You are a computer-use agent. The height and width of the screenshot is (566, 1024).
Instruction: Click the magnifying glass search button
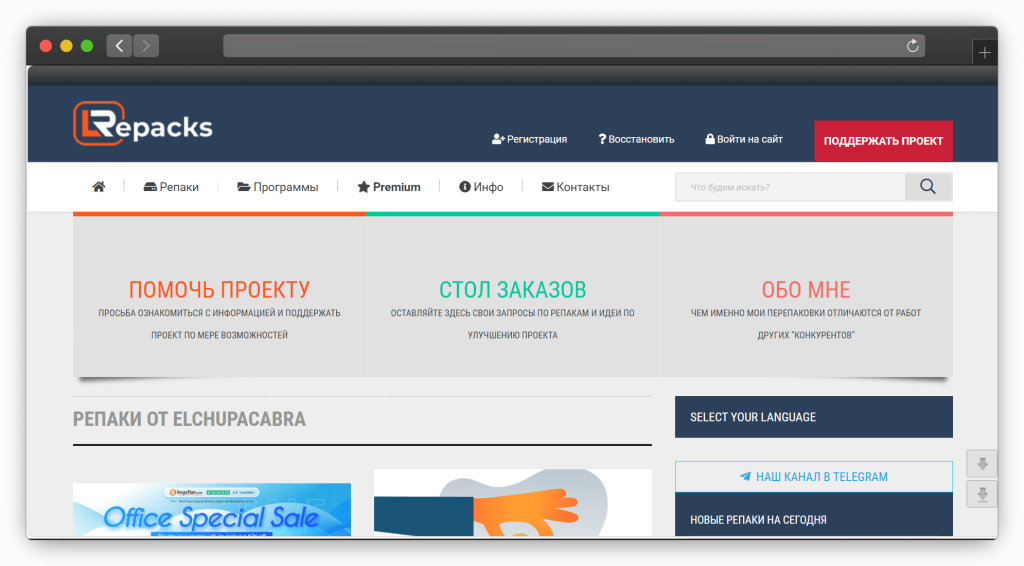tap(928, 187)
